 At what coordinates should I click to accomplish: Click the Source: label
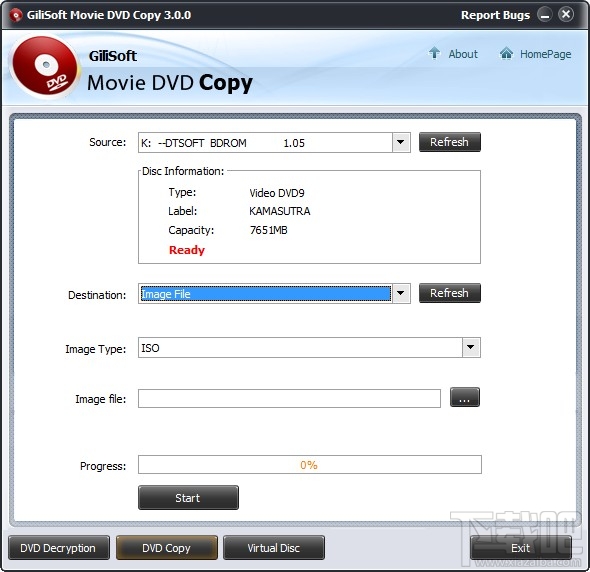(x=108, y=142)
